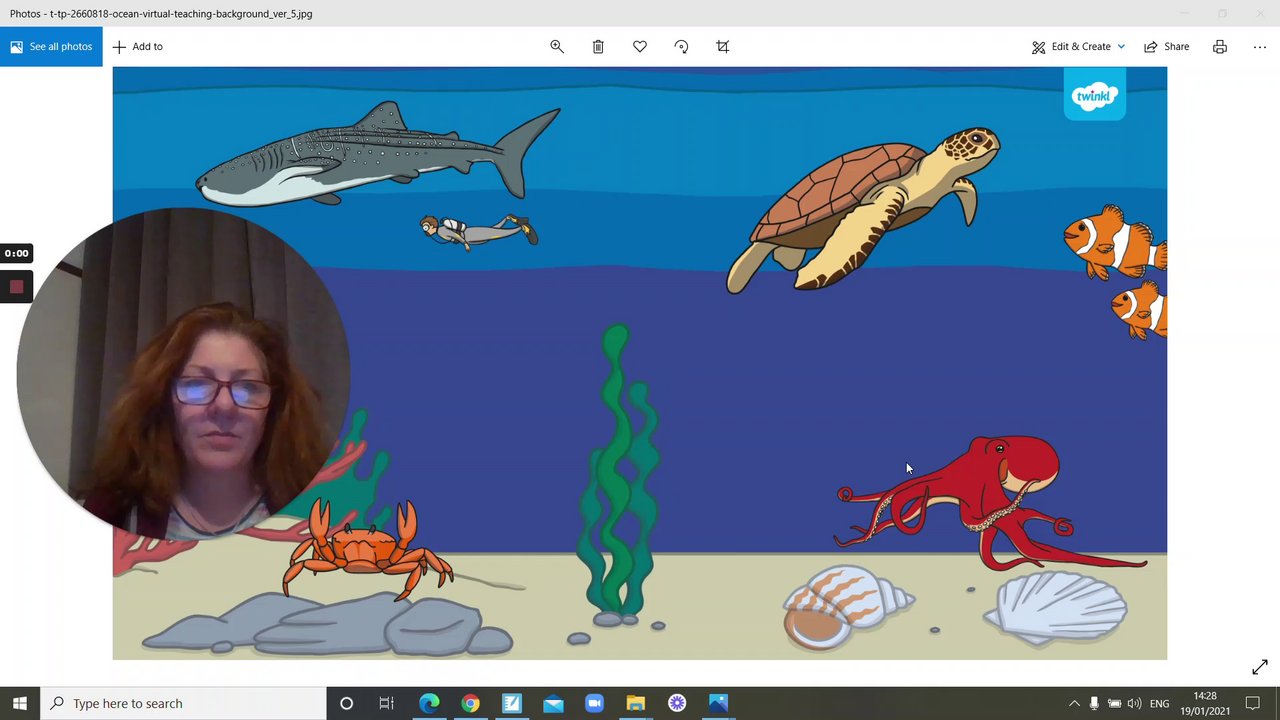Expand the Edit & Create dropdown arrow
Viewport: 1280px width, 720px height.
(x=1121, y=47)
